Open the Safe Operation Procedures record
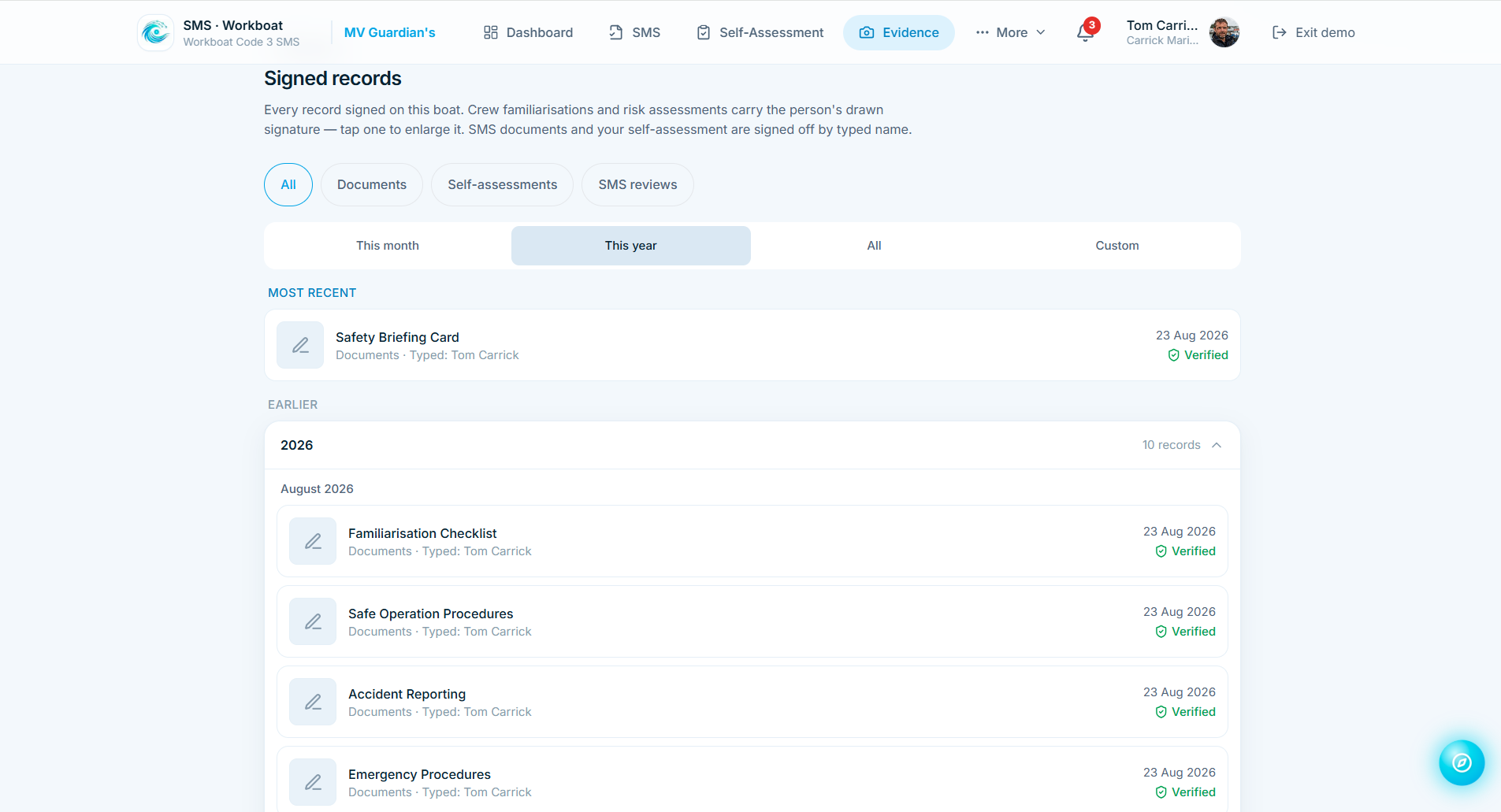Viewport: 1501px width, 812px height. point(752,621)
